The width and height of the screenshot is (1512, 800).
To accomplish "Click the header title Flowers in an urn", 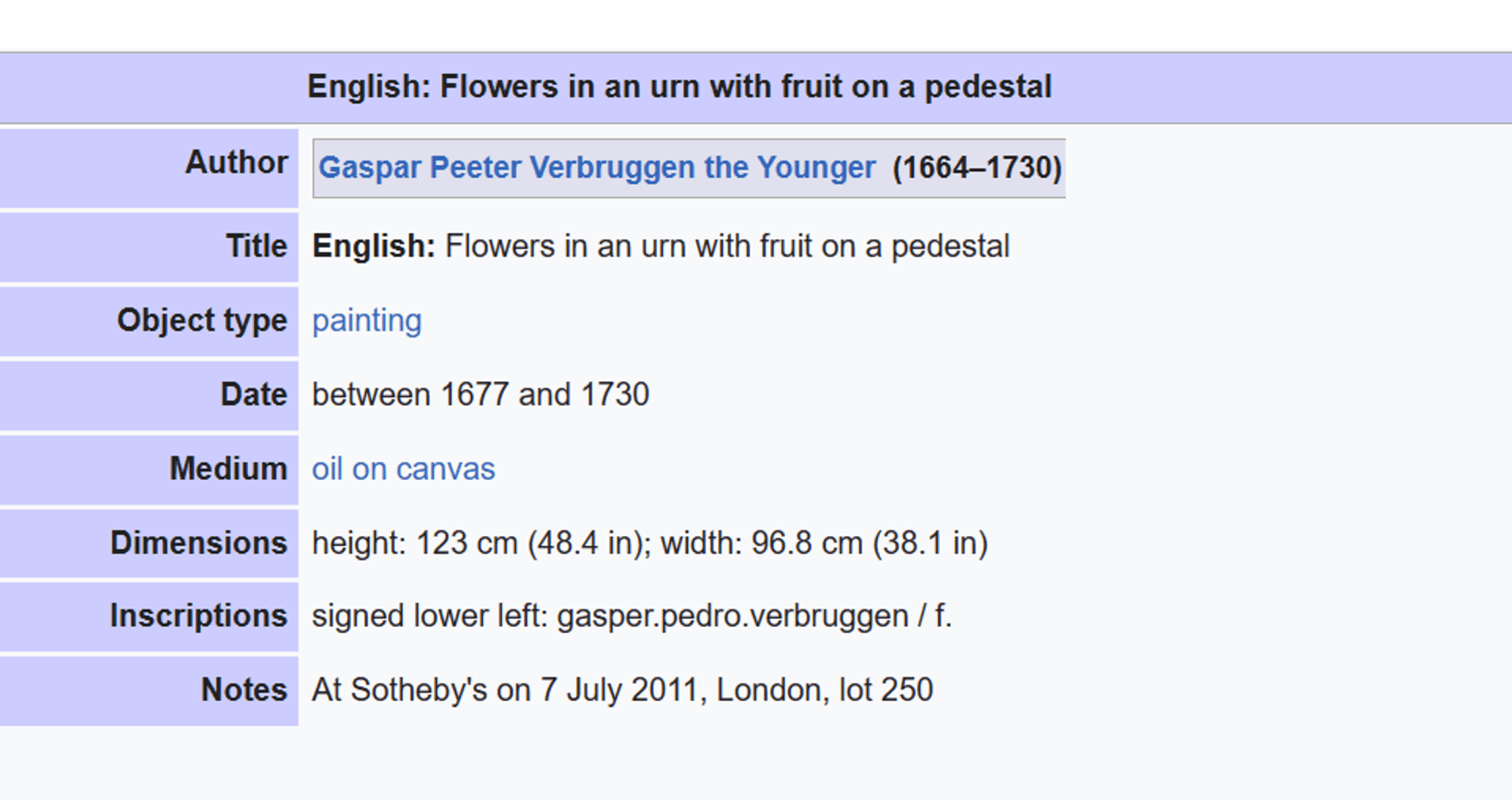I will tap(679, 87).
